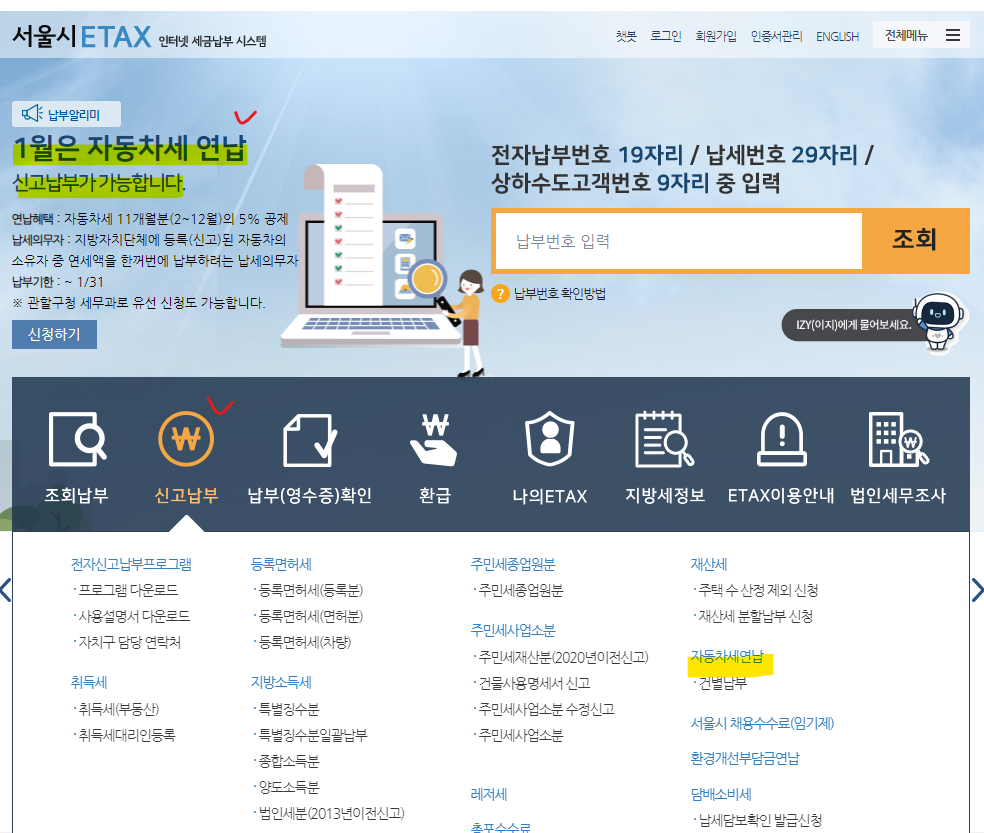
Task: Click the right carousel arrow
Action: (977, 589)
